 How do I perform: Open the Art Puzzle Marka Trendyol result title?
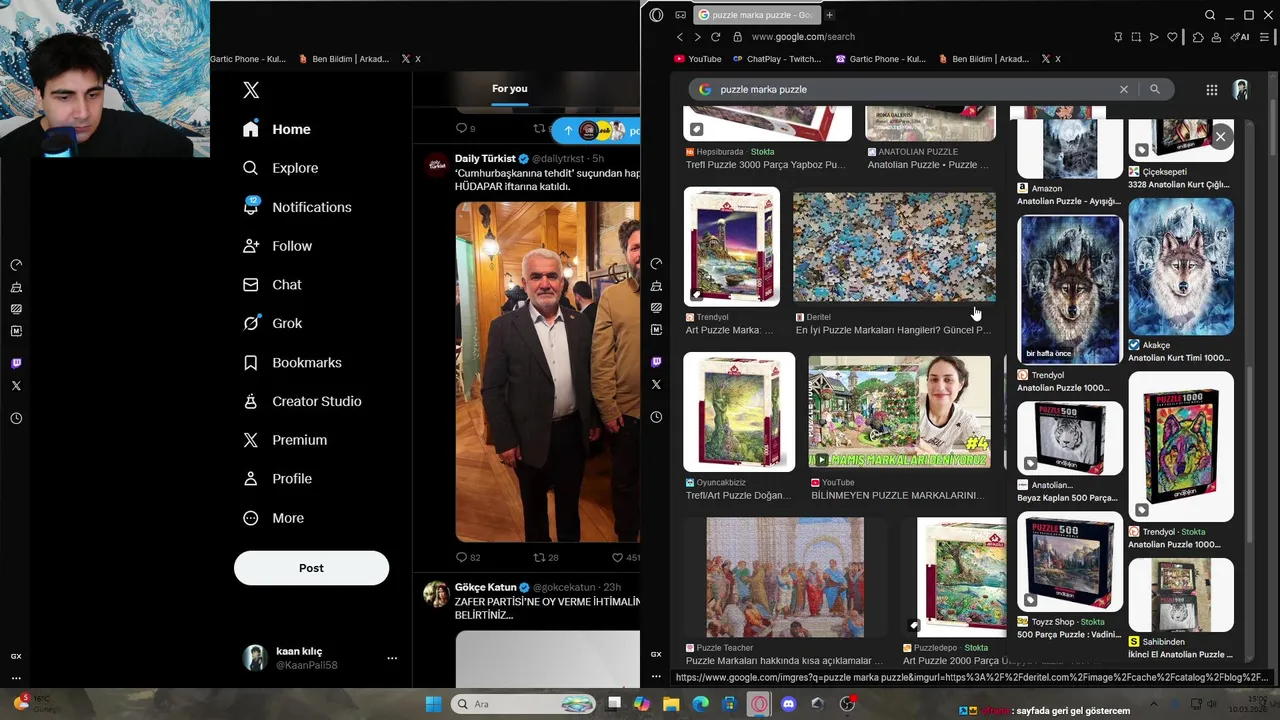[x=729, y=330]
